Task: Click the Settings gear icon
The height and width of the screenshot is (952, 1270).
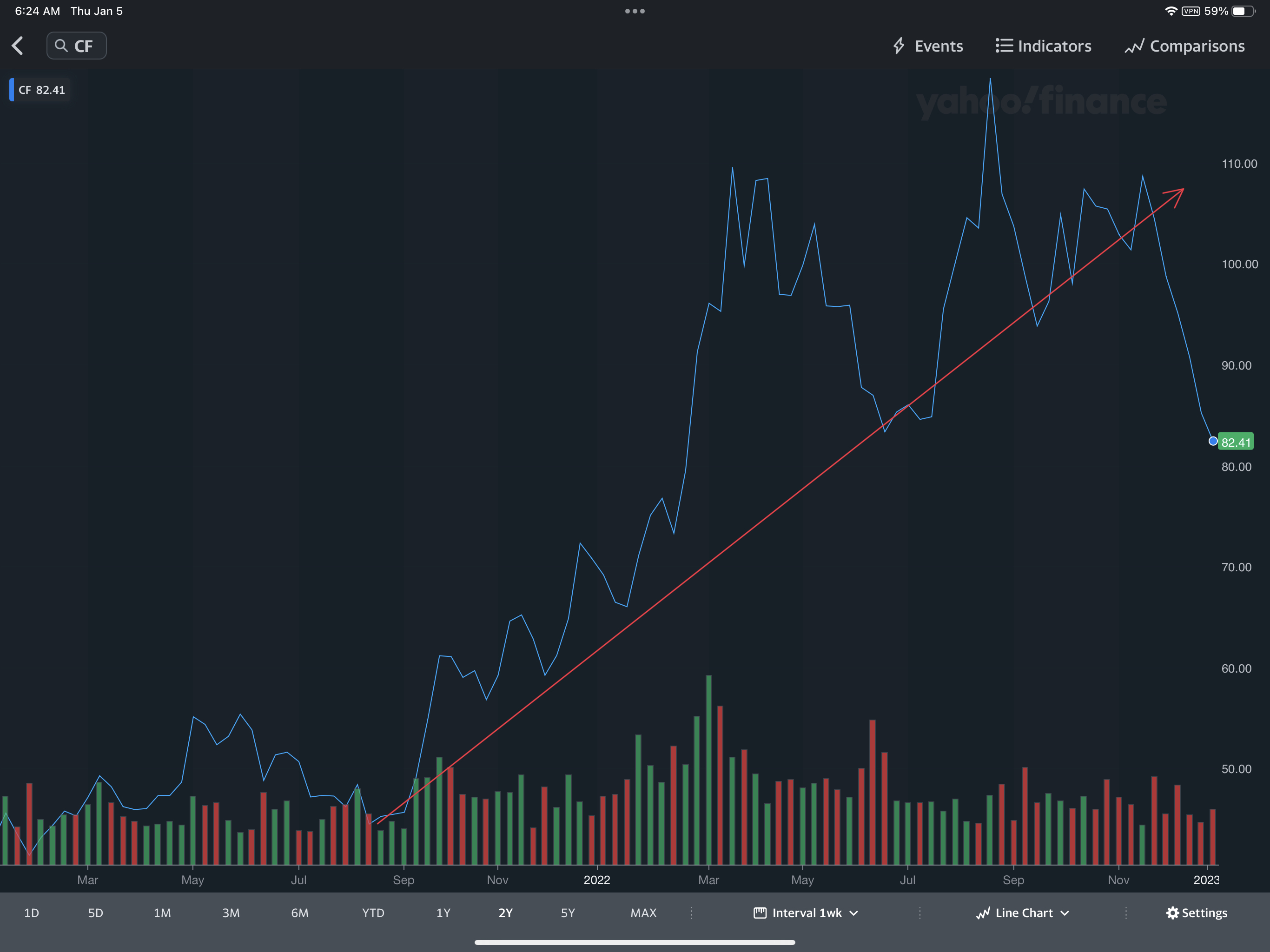Action: [x=1172, y=913]
